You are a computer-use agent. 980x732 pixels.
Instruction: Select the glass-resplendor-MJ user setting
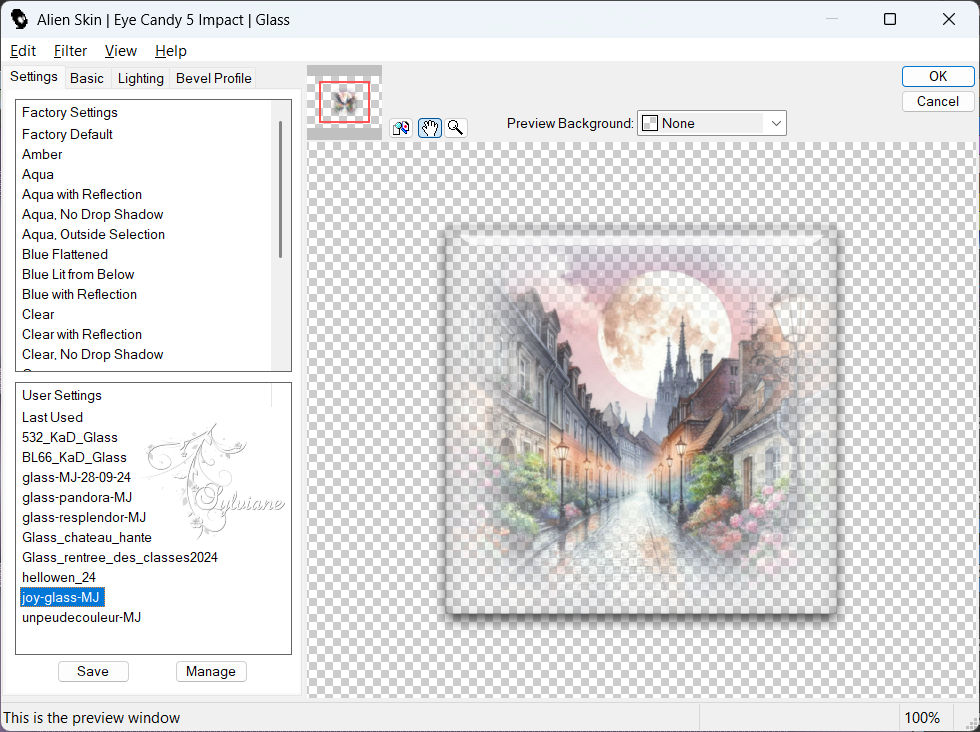pos(84,518)
